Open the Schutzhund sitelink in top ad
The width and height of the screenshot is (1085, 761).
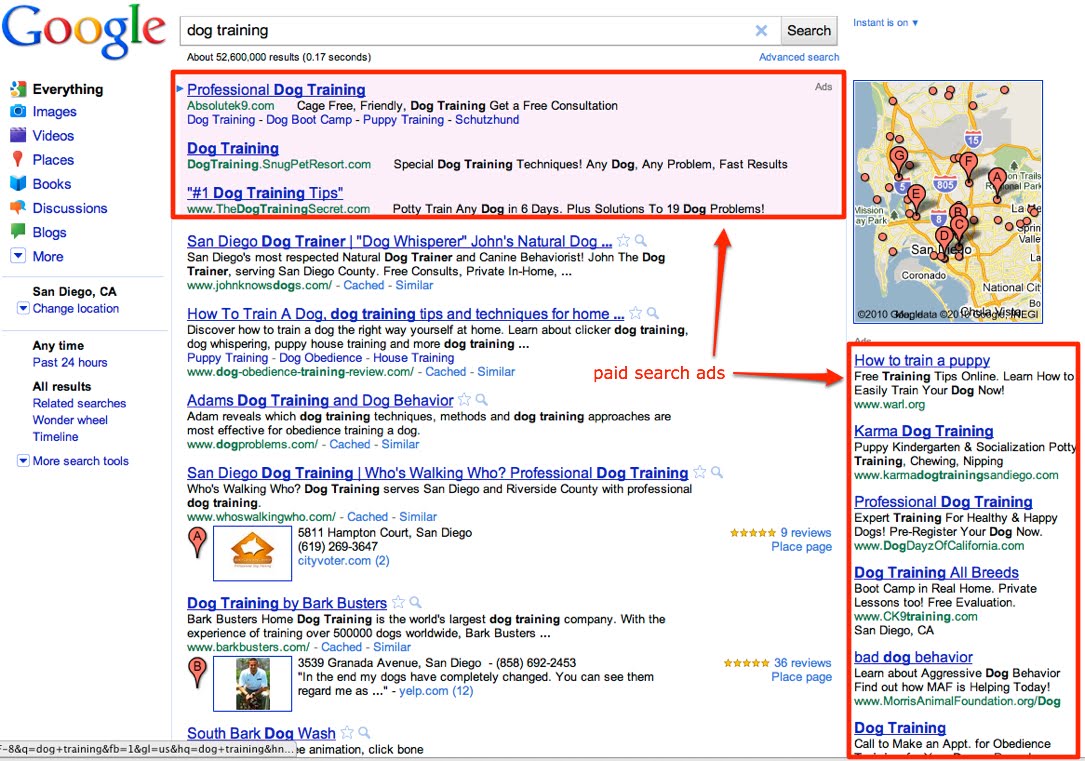(486, 120)
